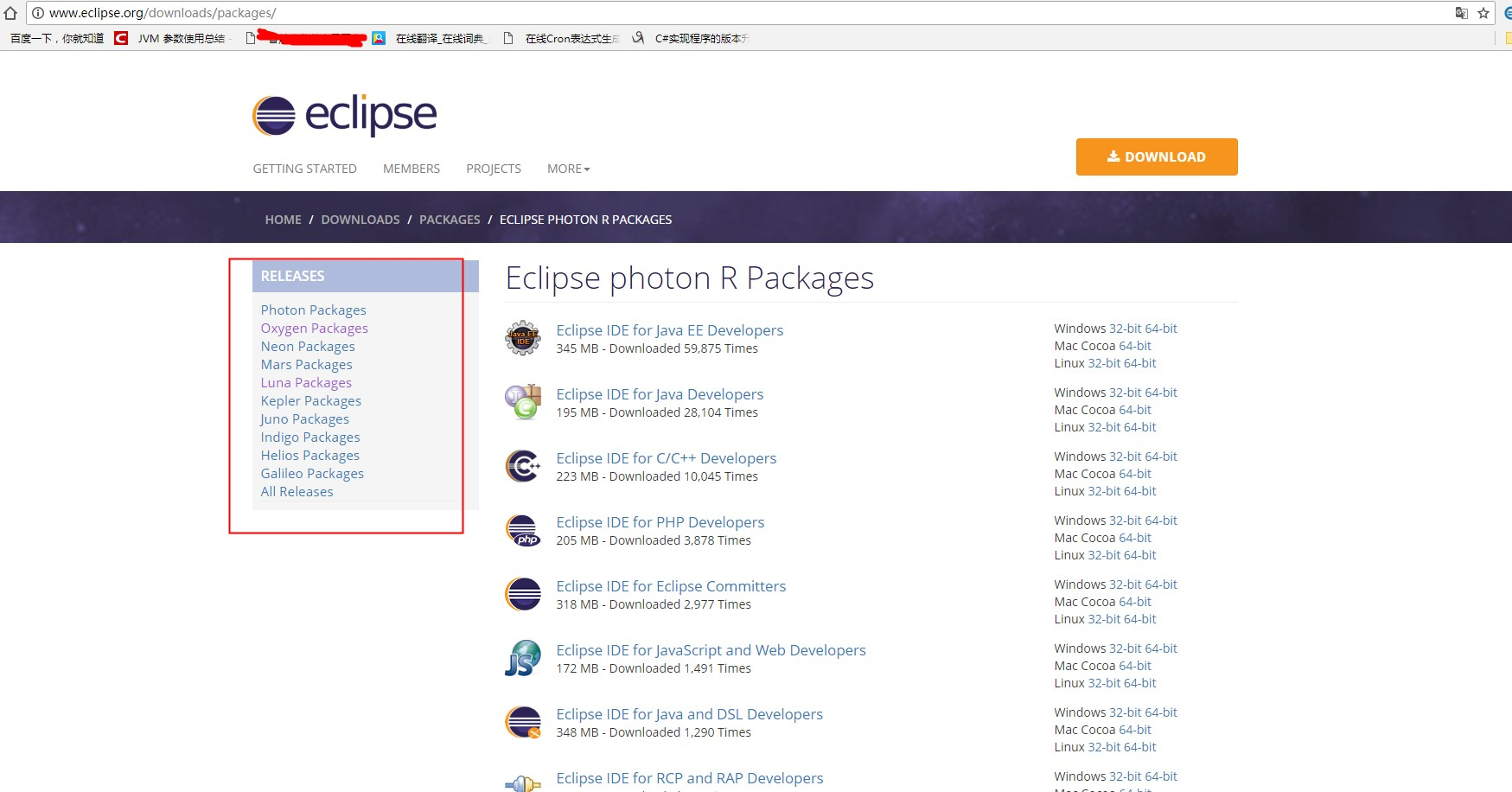Click the RCP and RAP Developers icon
The height and width of the screenshot is (792, 1512).
pyautogui.click(x=523, y=783)
